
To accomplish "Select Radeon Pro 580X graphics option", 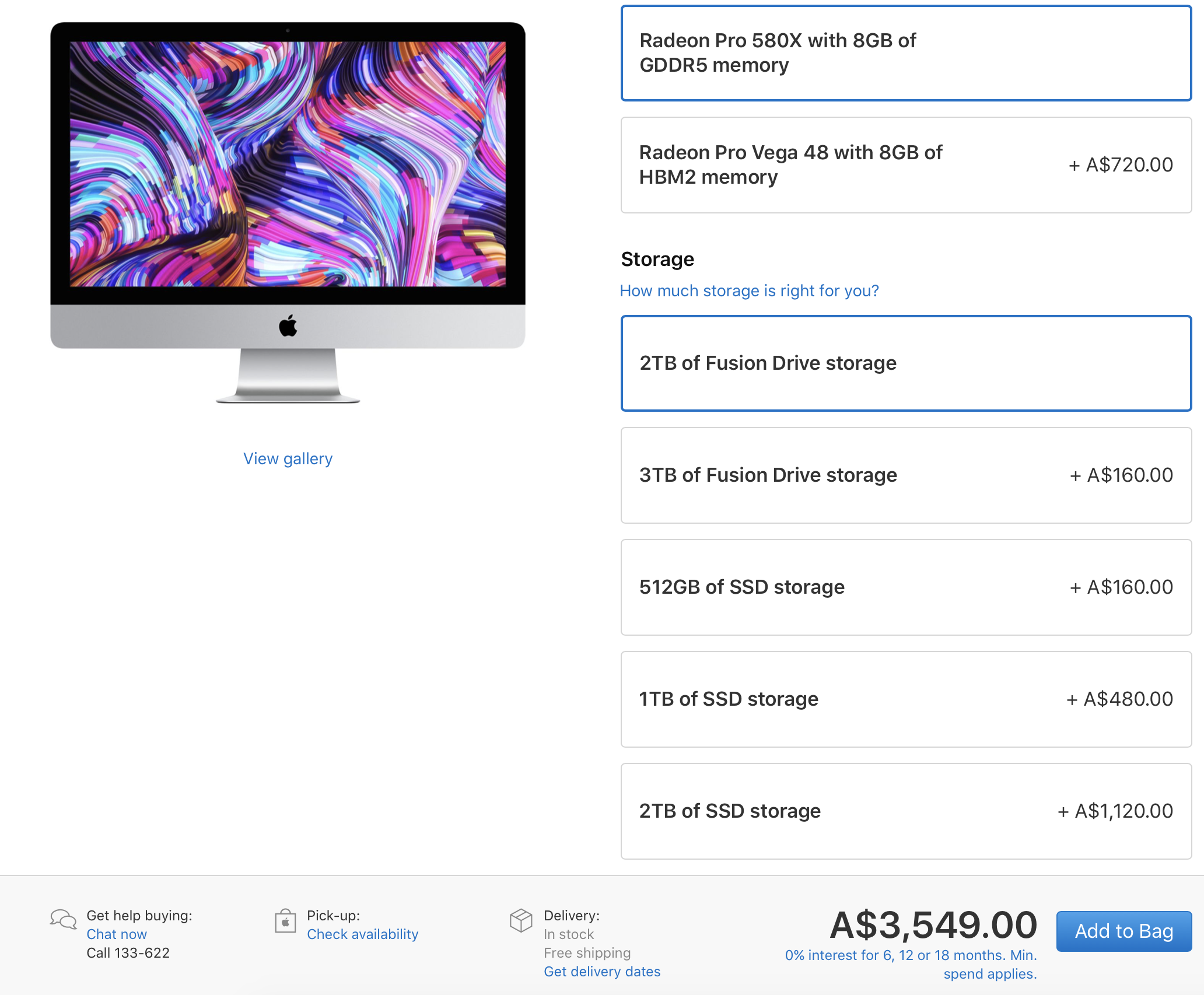I will [906, 53].
